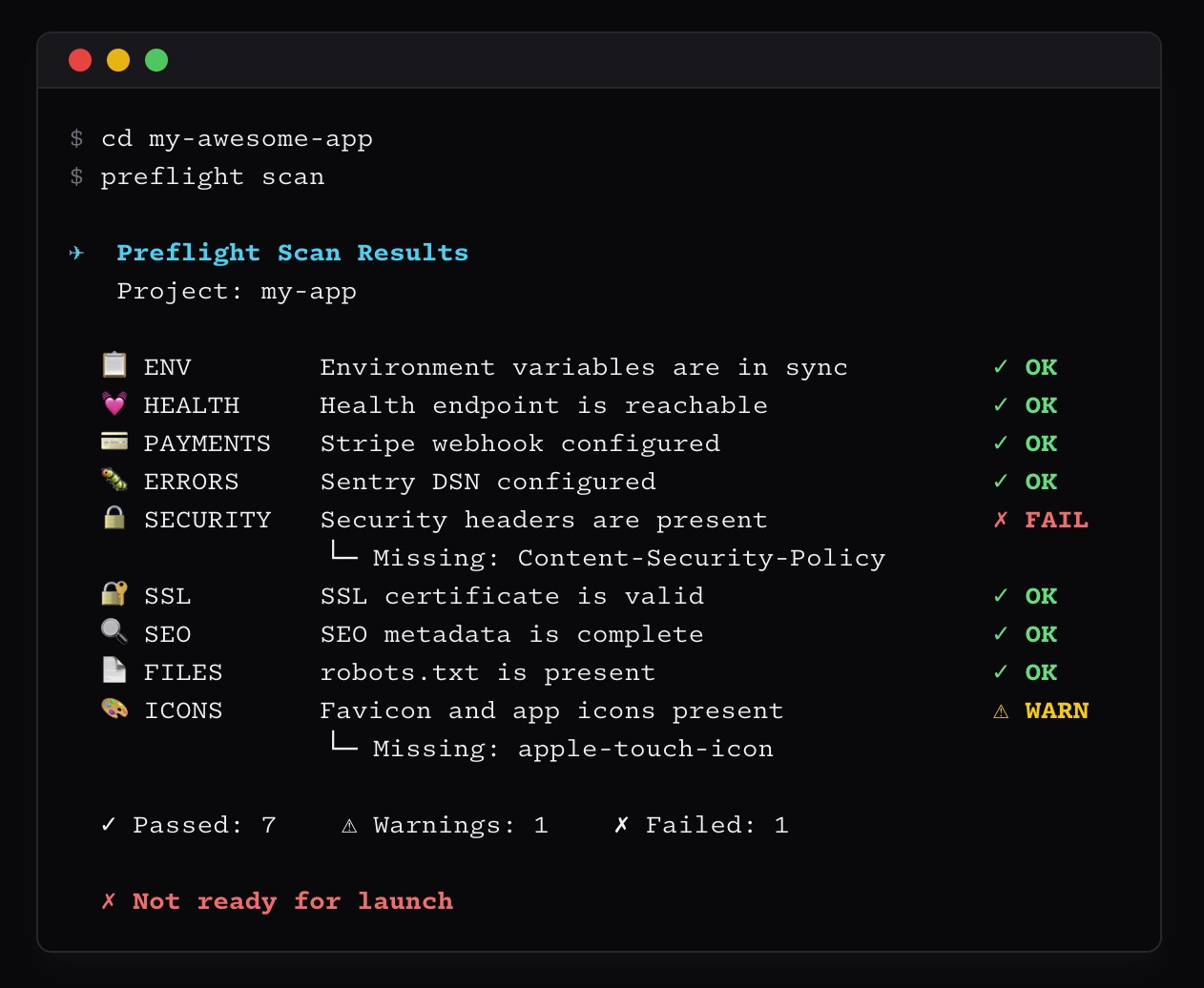This screenshot has width=1204, height=988.
Task: Toggle the warning triangle on the ICONS row
Action: point(1001,710)
